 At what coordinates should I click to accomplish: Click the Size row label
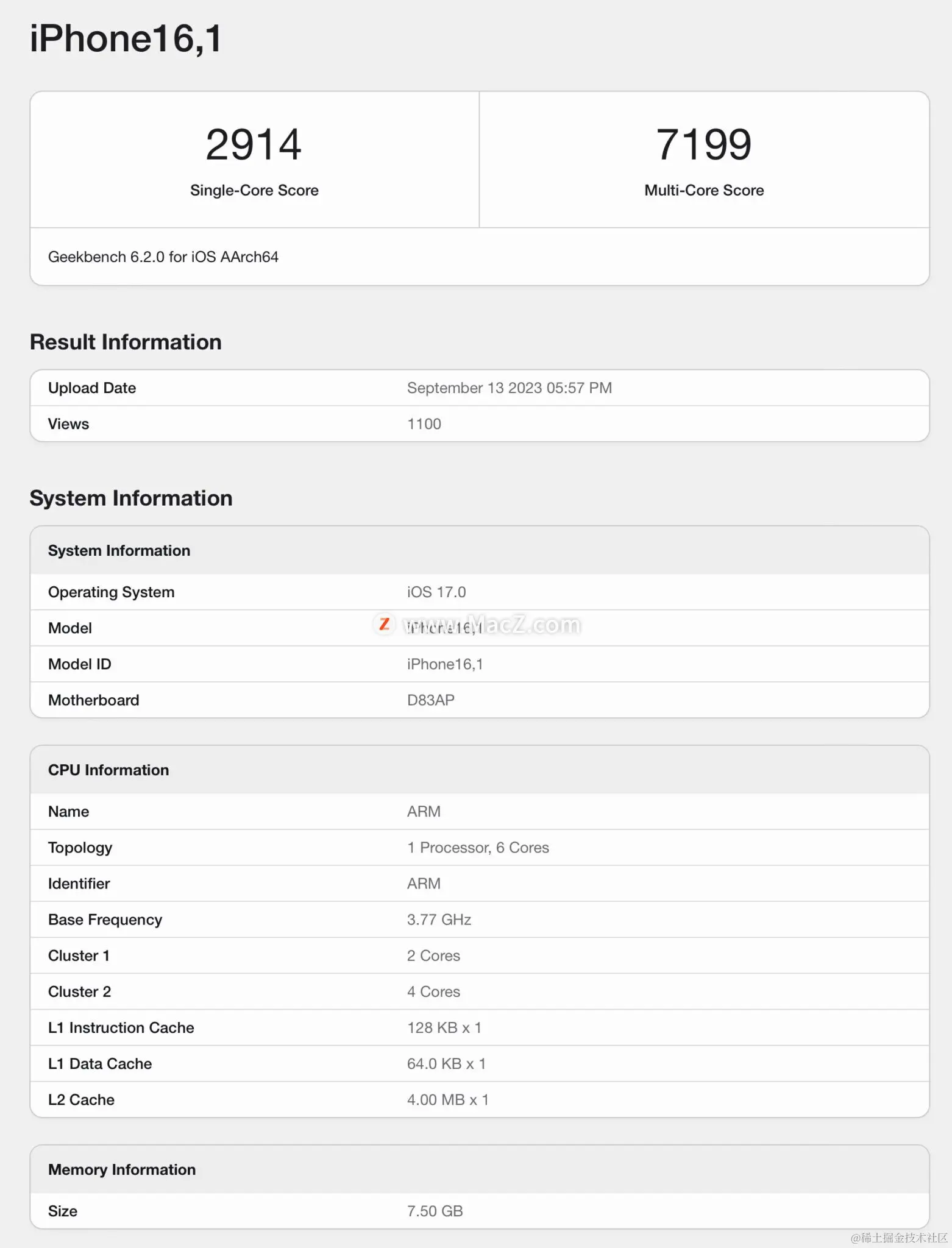pyautogui.click(x=63, y=1211)
